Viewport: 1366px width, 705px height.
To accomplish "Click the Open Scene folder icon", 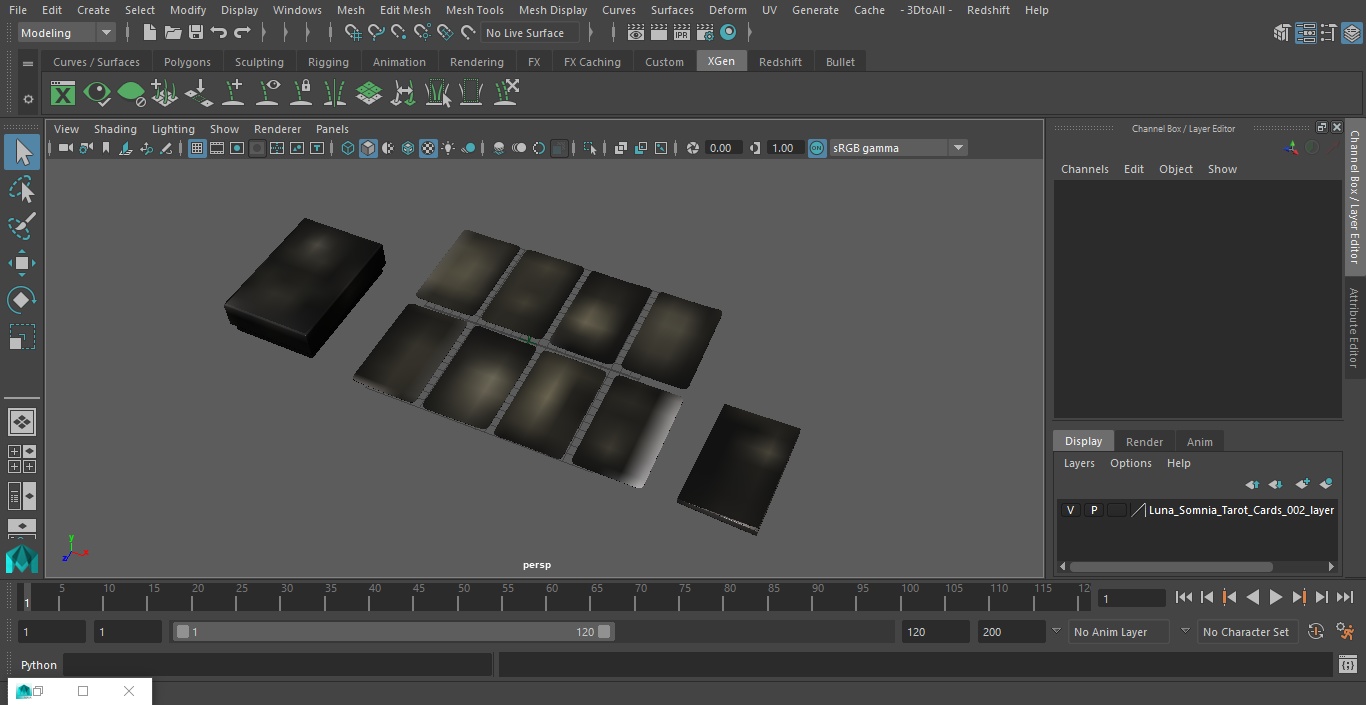I will click(x=173, y=33).
